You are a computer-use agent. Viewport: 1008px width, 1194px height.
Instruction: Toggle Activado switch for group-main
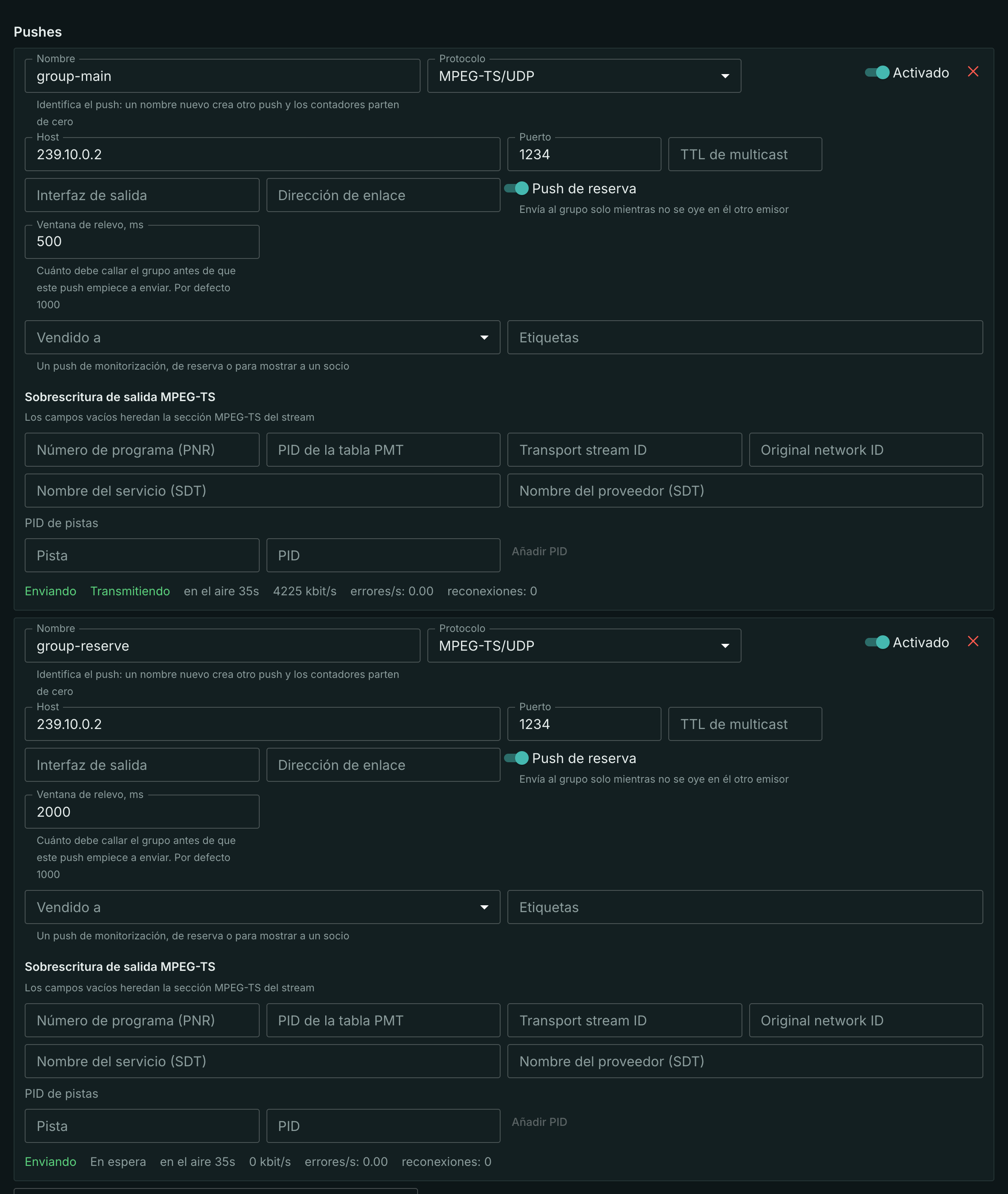(877, 72)
